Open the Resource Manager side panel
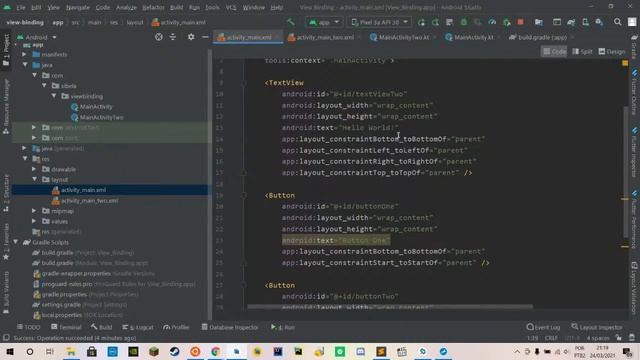640x360 pixels. pos(6,107)
